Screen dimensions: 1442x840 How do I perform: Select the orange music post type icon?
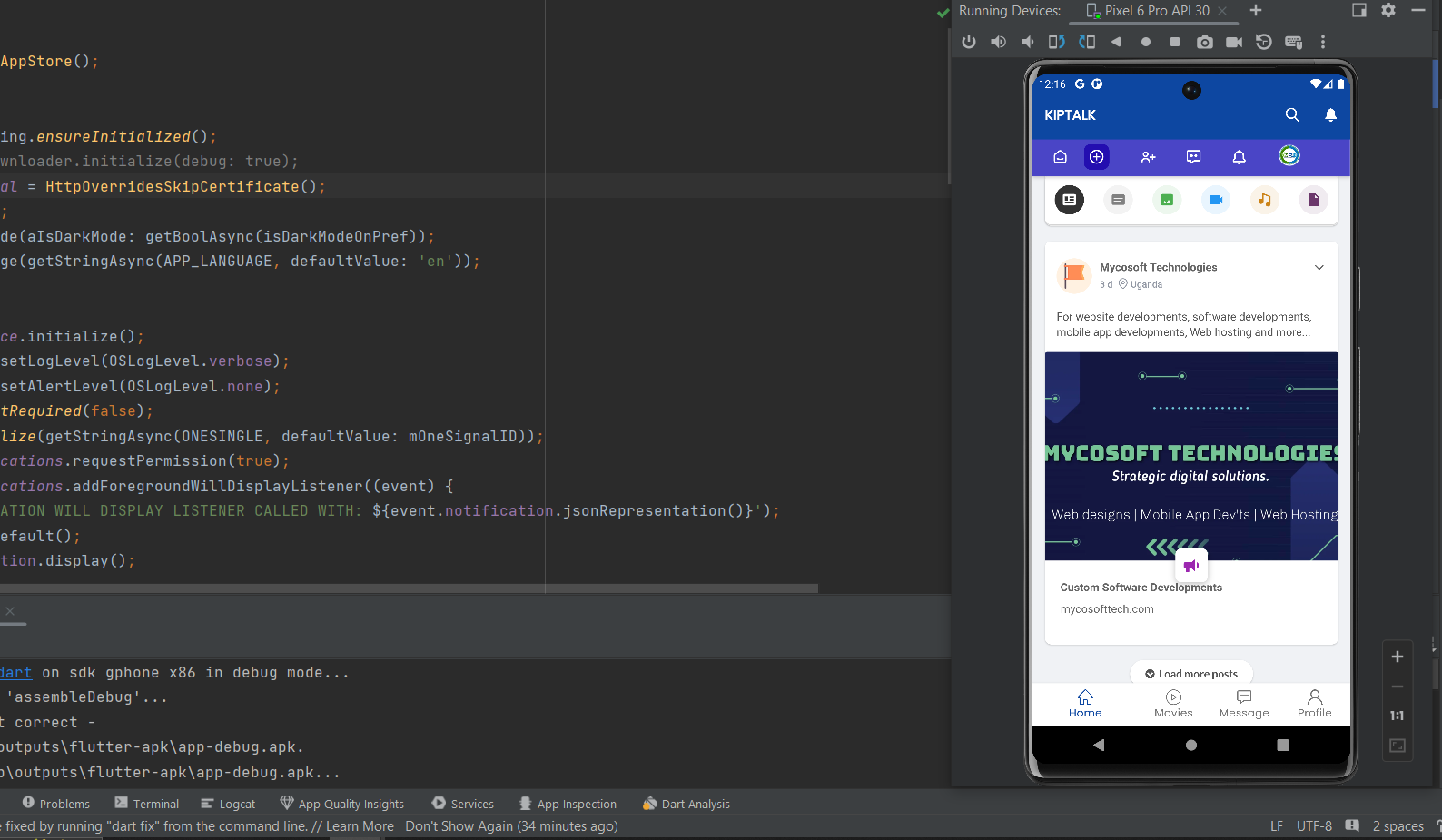click(1265, 200)
